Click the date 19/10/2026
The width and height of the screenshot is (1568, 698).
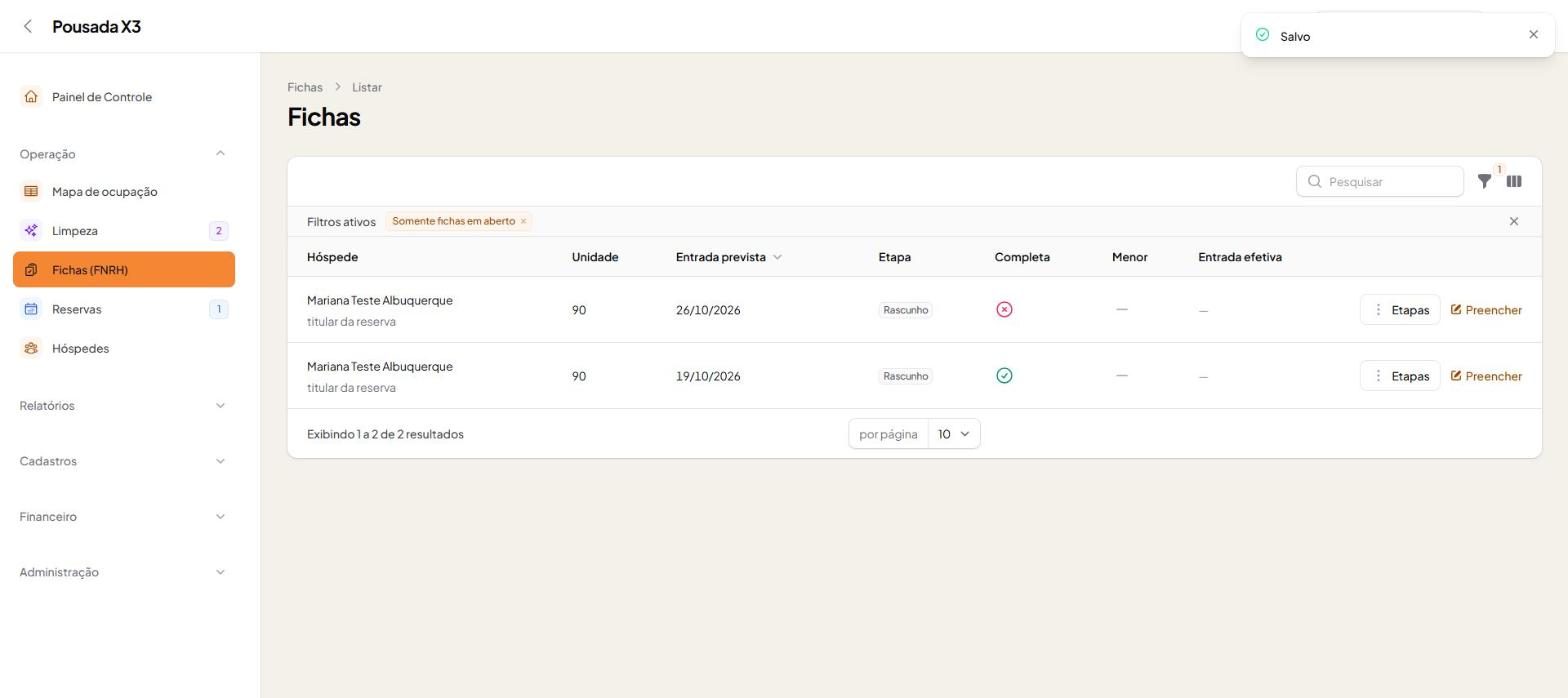pos(708,376)
